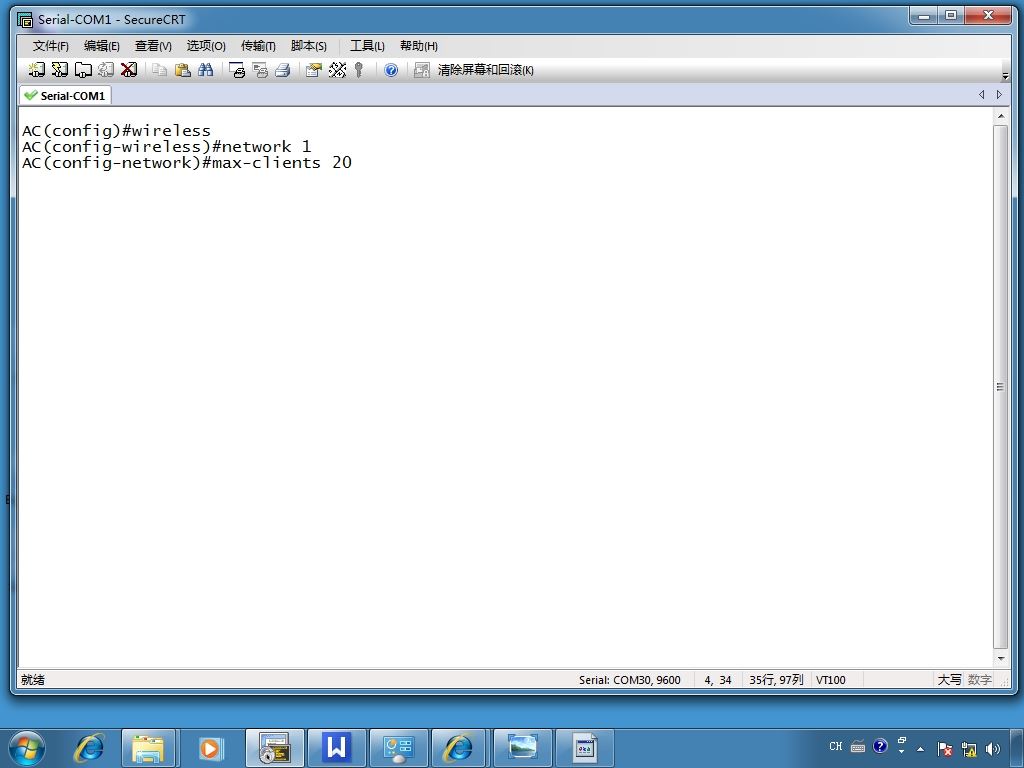
Task: Click the CH language indicator in tray
Action: (x=835, y=746)
